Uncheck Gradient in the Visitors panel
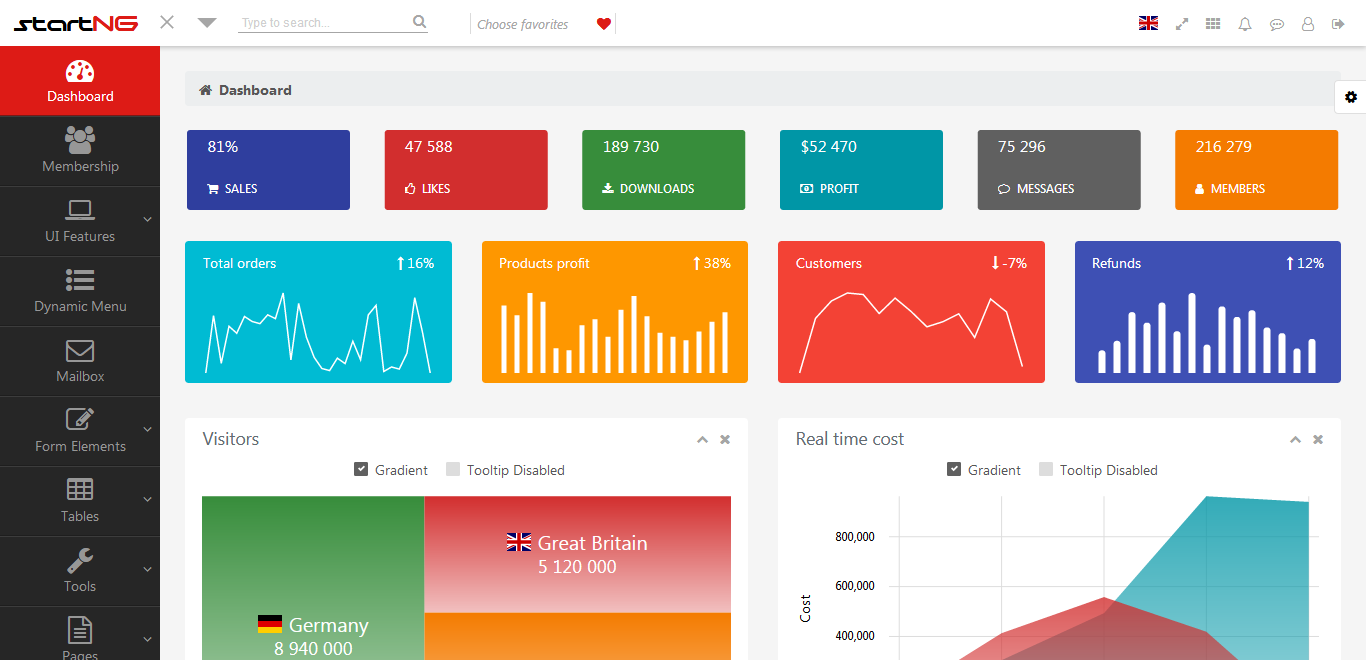Screen dimensions: 1366x660 pos(361,469)
